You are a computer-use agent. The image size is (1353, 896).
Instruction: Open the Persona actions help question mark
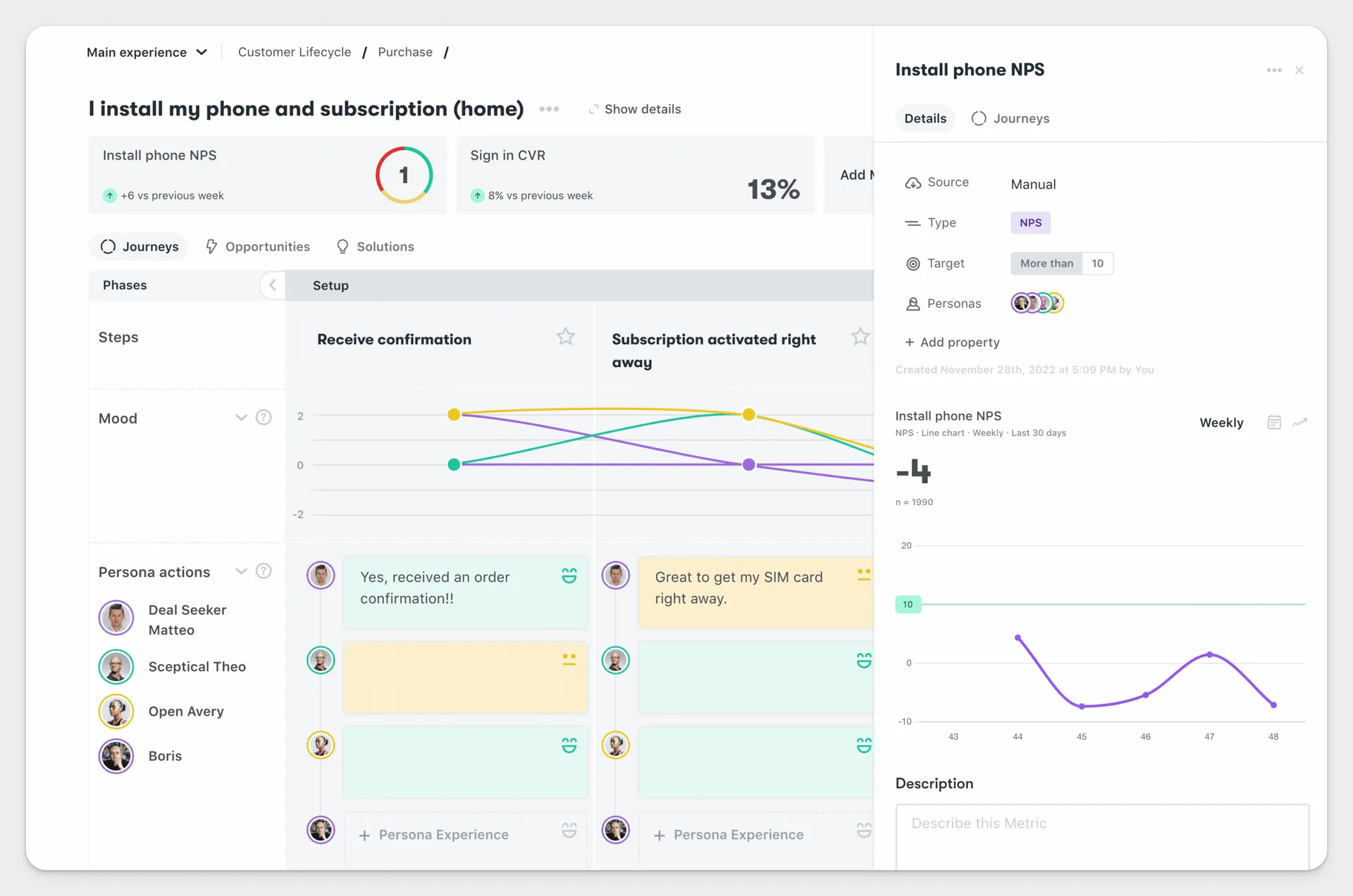[264, 571]
